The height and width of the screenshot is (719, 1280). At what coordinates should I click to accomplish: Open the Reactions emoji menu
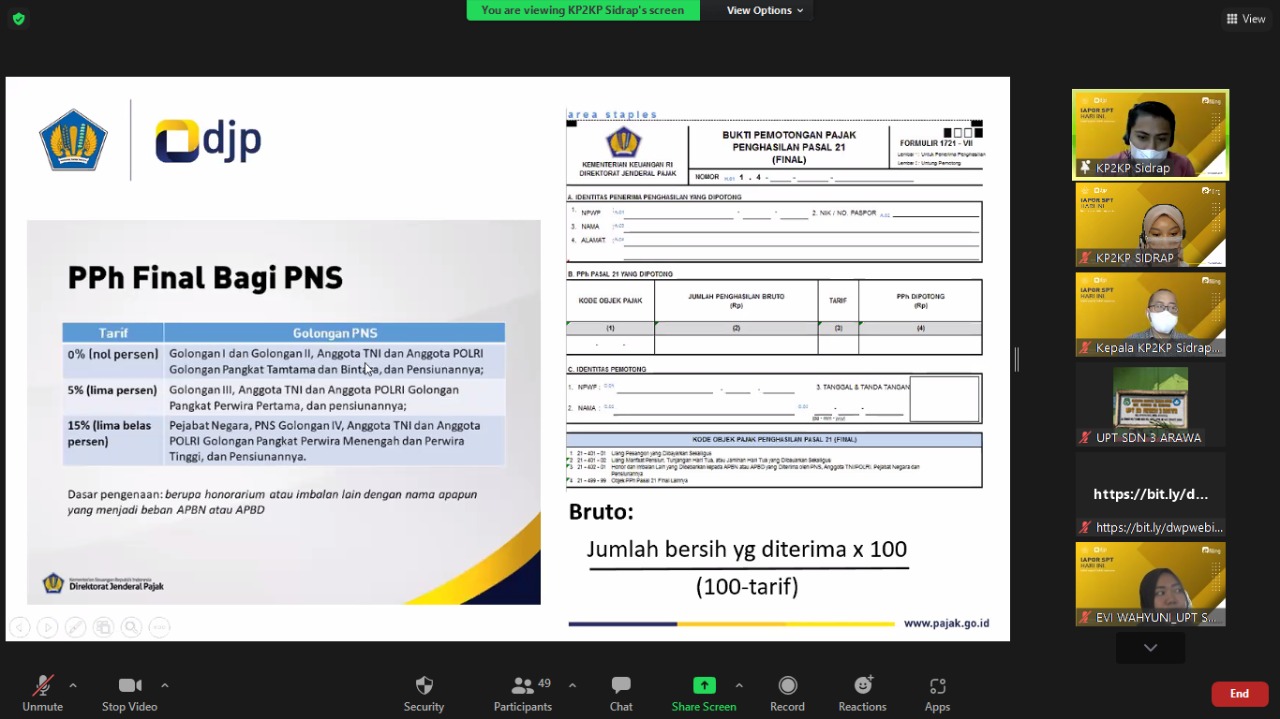coord(862,693)
